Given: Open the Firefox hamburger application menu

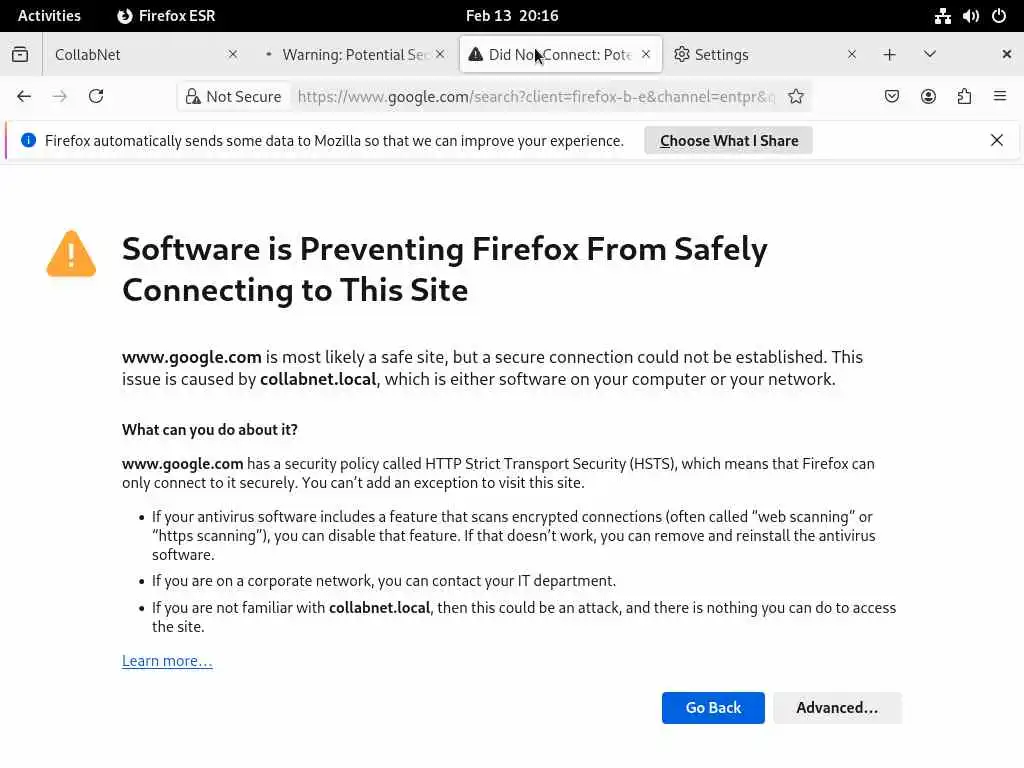Looking at the screenshot, I should click(1000, 96).
